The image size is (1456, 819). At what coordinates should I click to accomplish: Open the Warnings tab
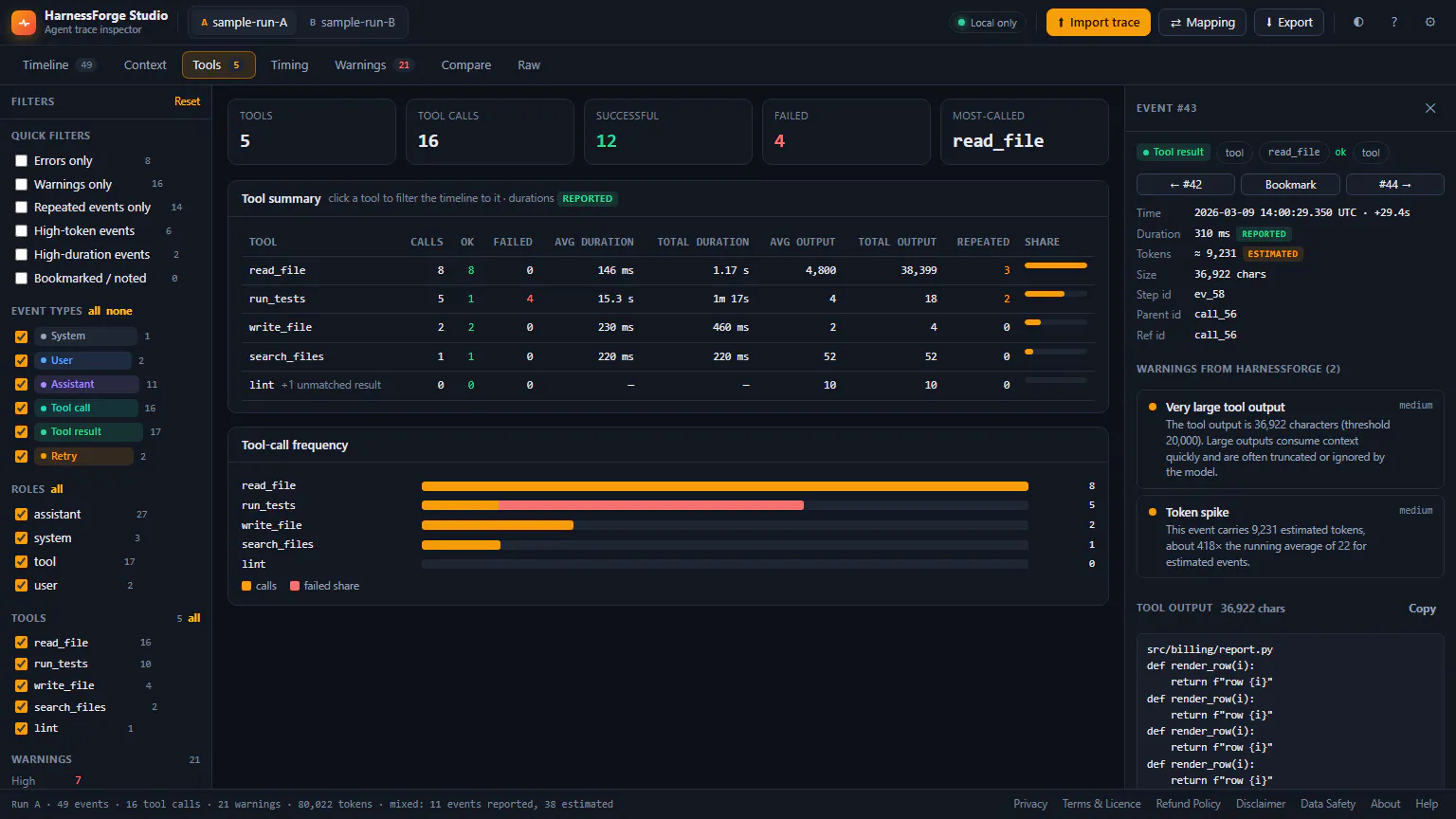pyautogui.click(x=373, y=65)
